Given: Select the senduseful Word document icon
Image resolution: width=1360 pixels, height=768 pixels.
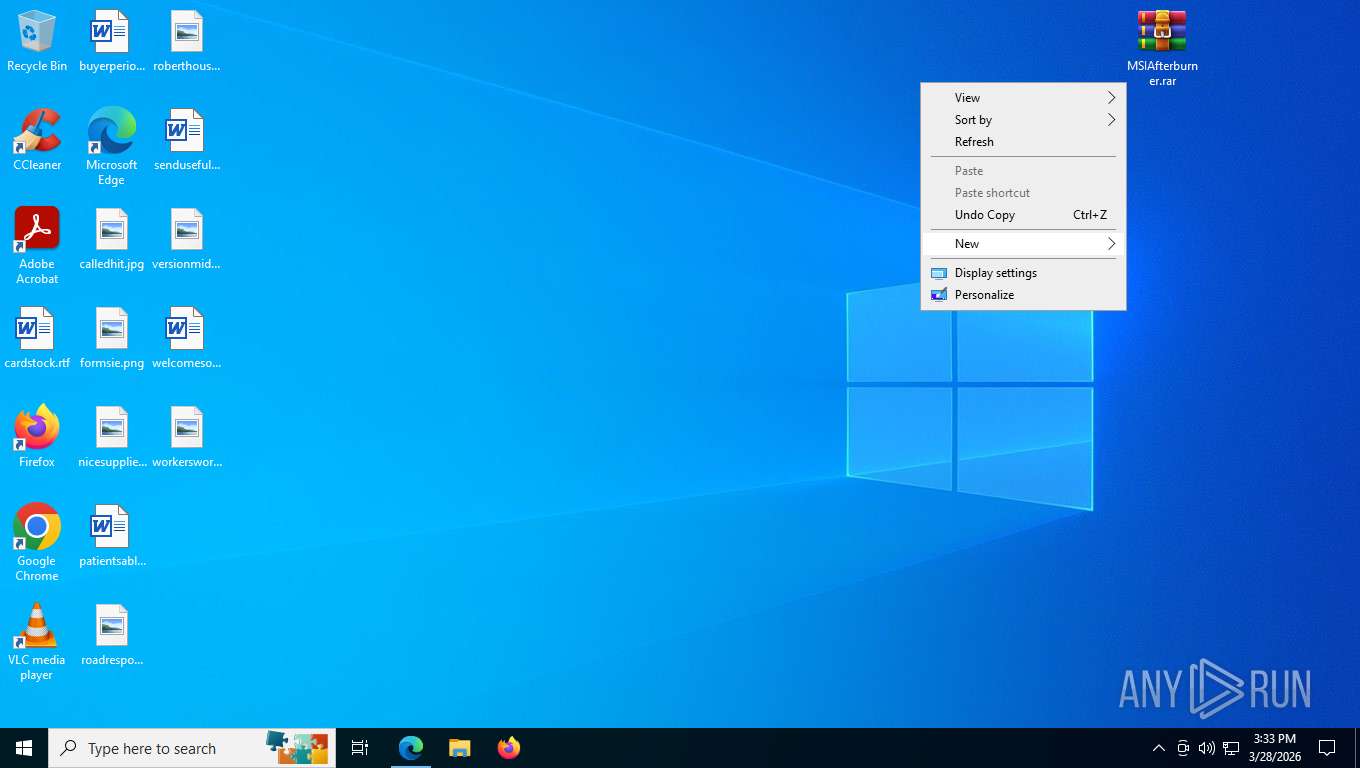Looking at the screenshot, I should click(186, 140).
